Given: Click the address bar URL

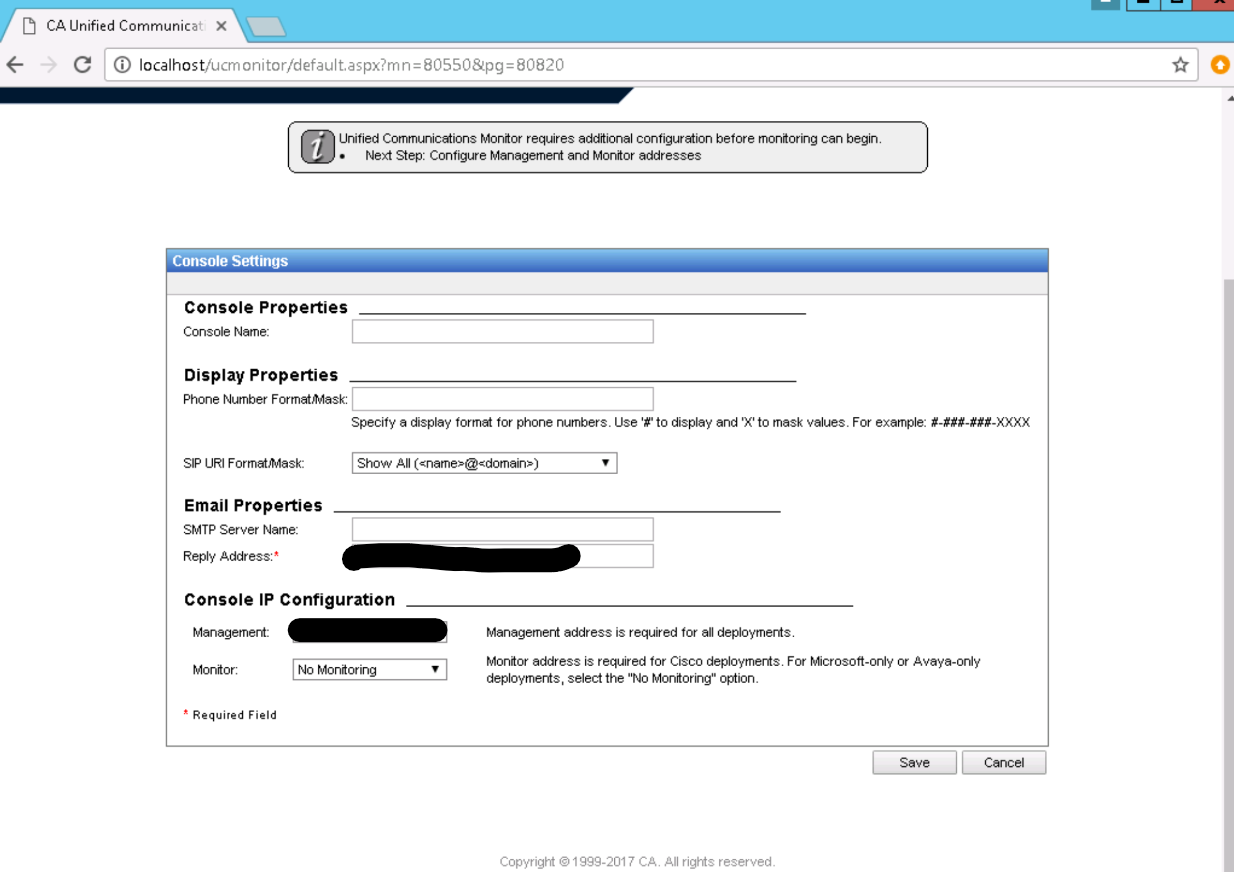Looking at the screenshot, I should (x=351, y=65).
